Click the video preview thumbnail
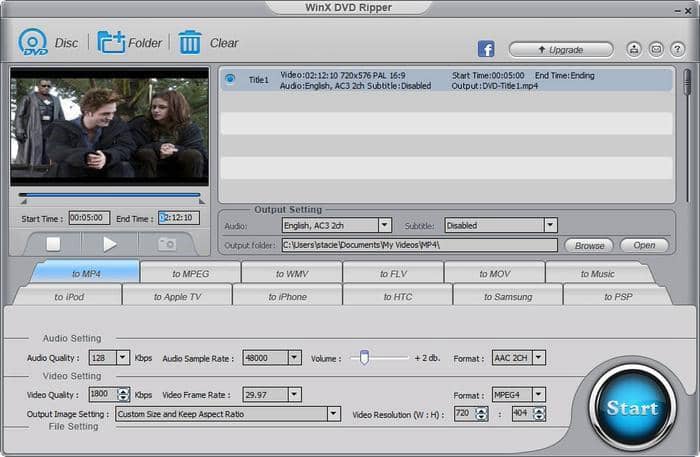Image resolution: width=700 pixels, height=457 pixels. 109,126
